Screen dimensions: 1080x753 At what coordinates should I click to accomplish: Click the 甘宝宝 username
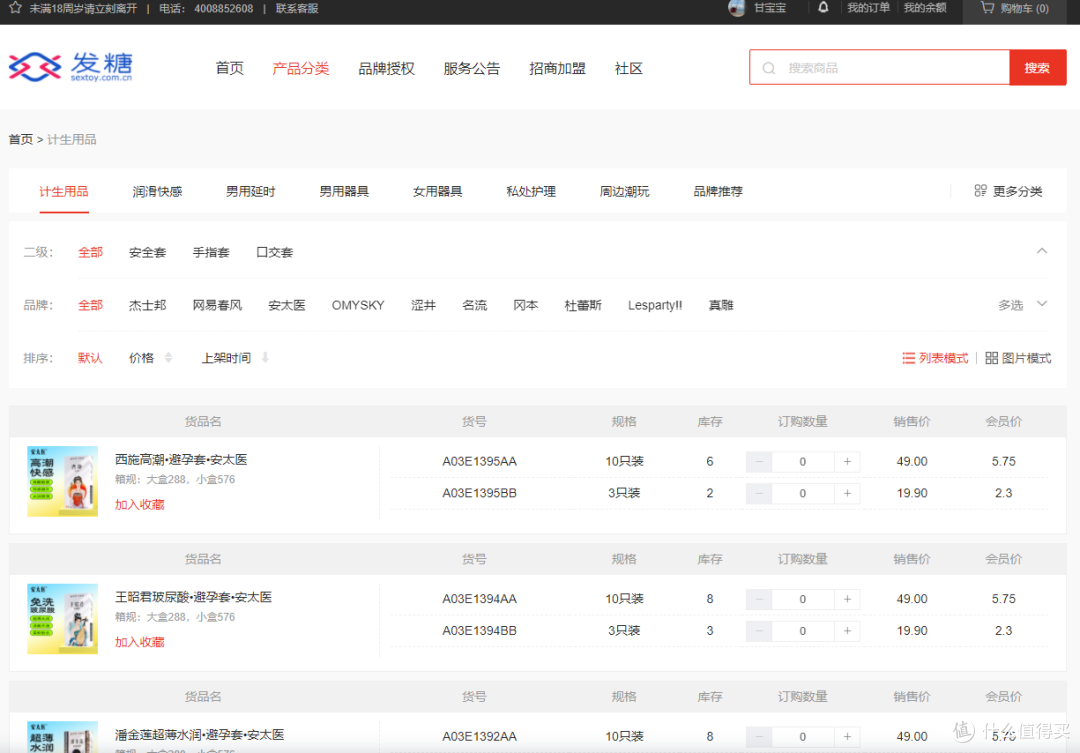(x=770, y=8)
